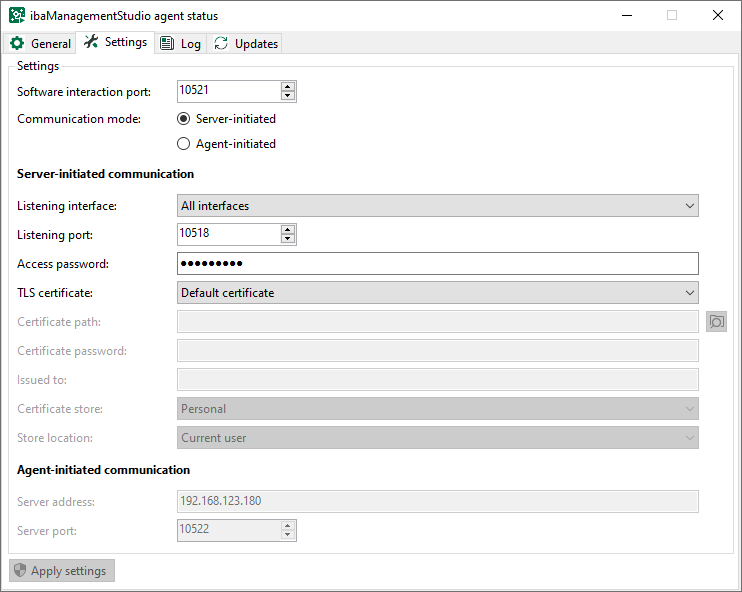
Task: Click the gear icon on General tab
Action: (17, 44)
